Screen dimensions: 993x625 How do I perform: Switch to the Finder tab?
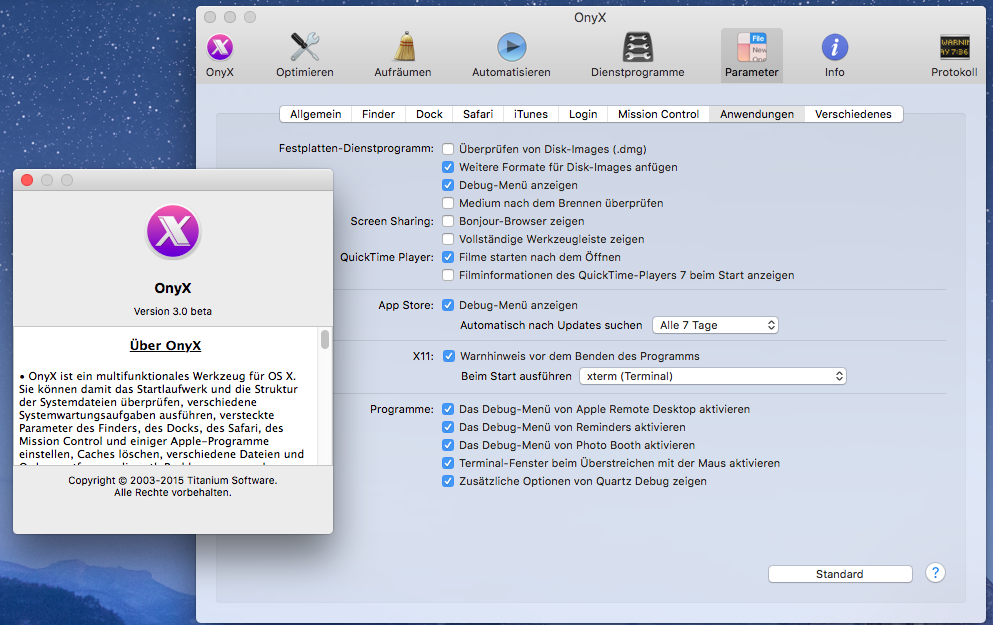click(x=378, y=114)
